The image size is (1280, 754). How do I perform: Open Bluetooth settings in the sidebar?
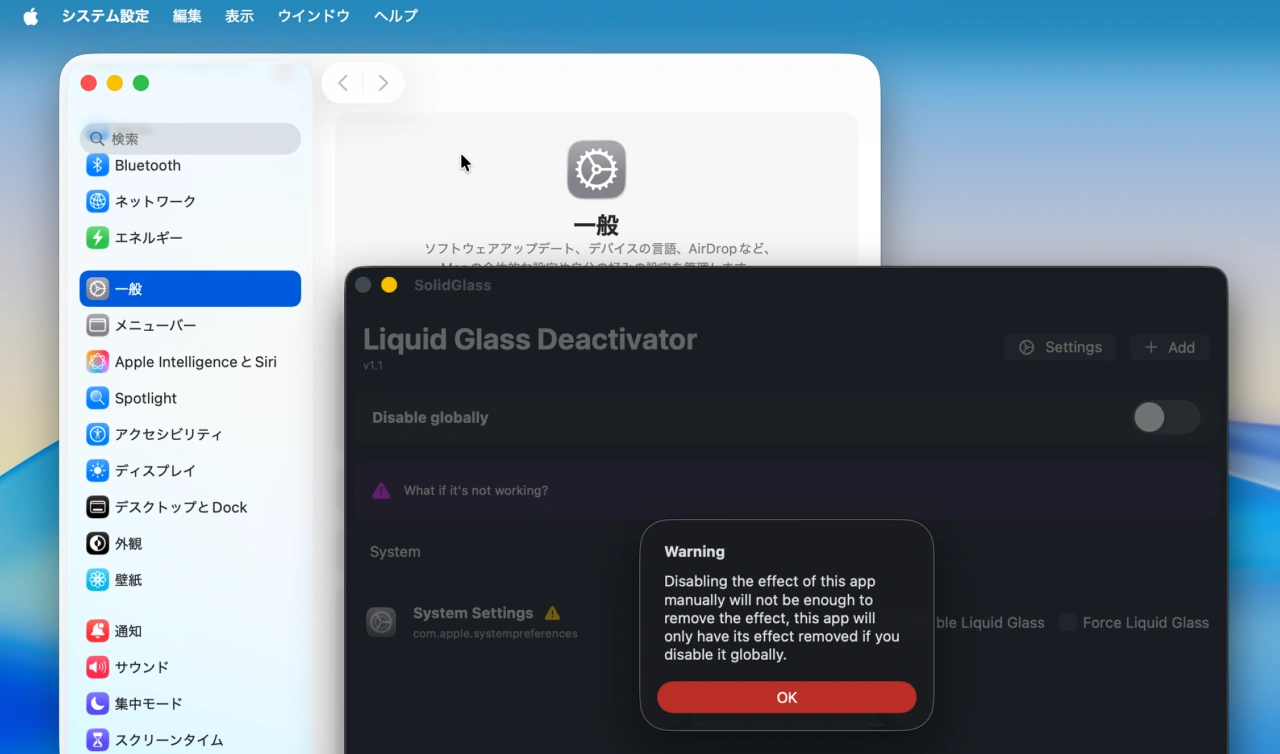tap(146, 165)
